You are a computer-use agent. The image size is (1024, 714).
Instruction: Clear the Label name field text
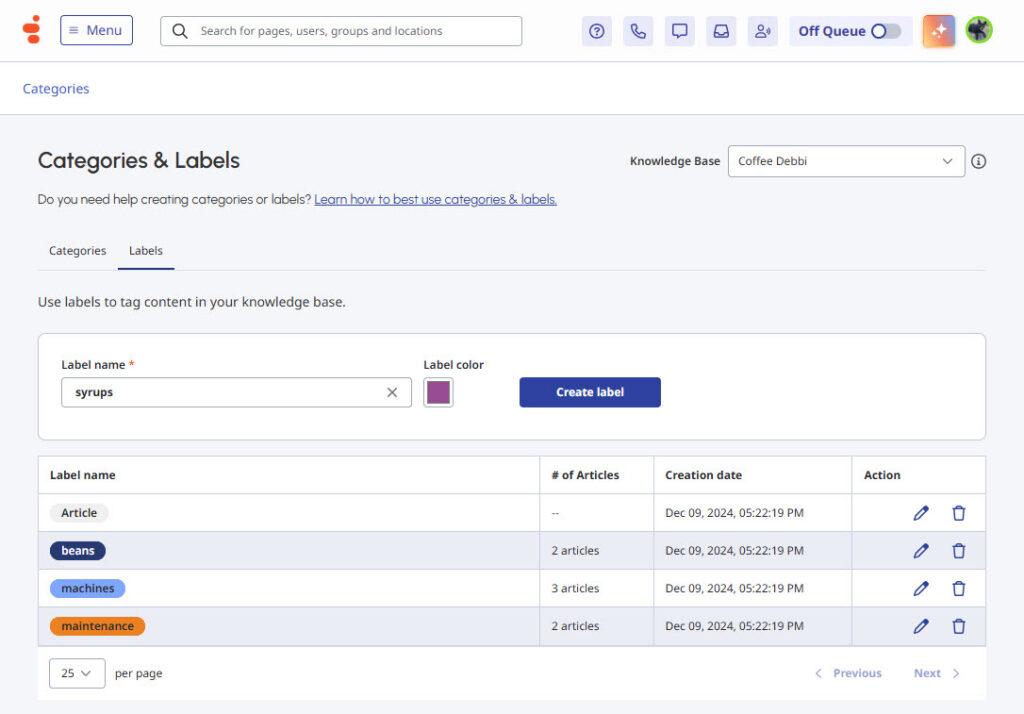(392, 393)
